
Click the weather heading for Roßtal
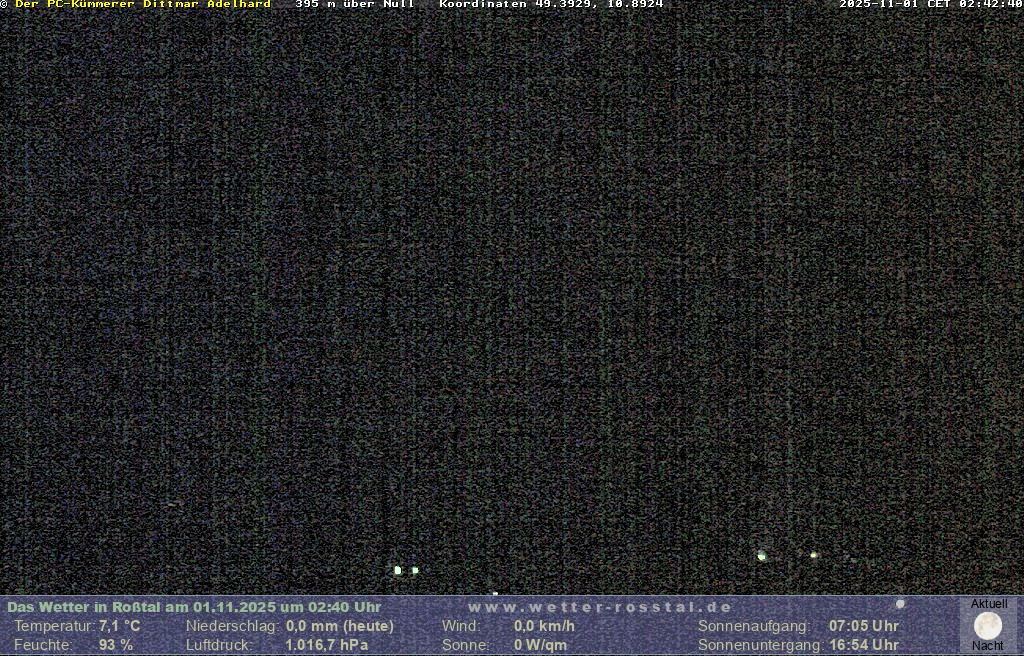(x=194, y=607)
